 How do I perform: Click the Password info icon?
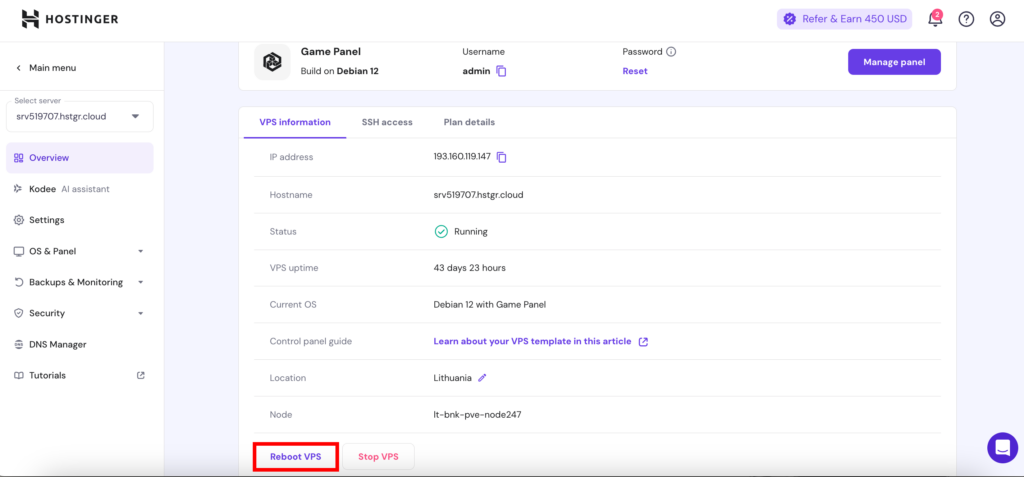[x=671, y=52]
